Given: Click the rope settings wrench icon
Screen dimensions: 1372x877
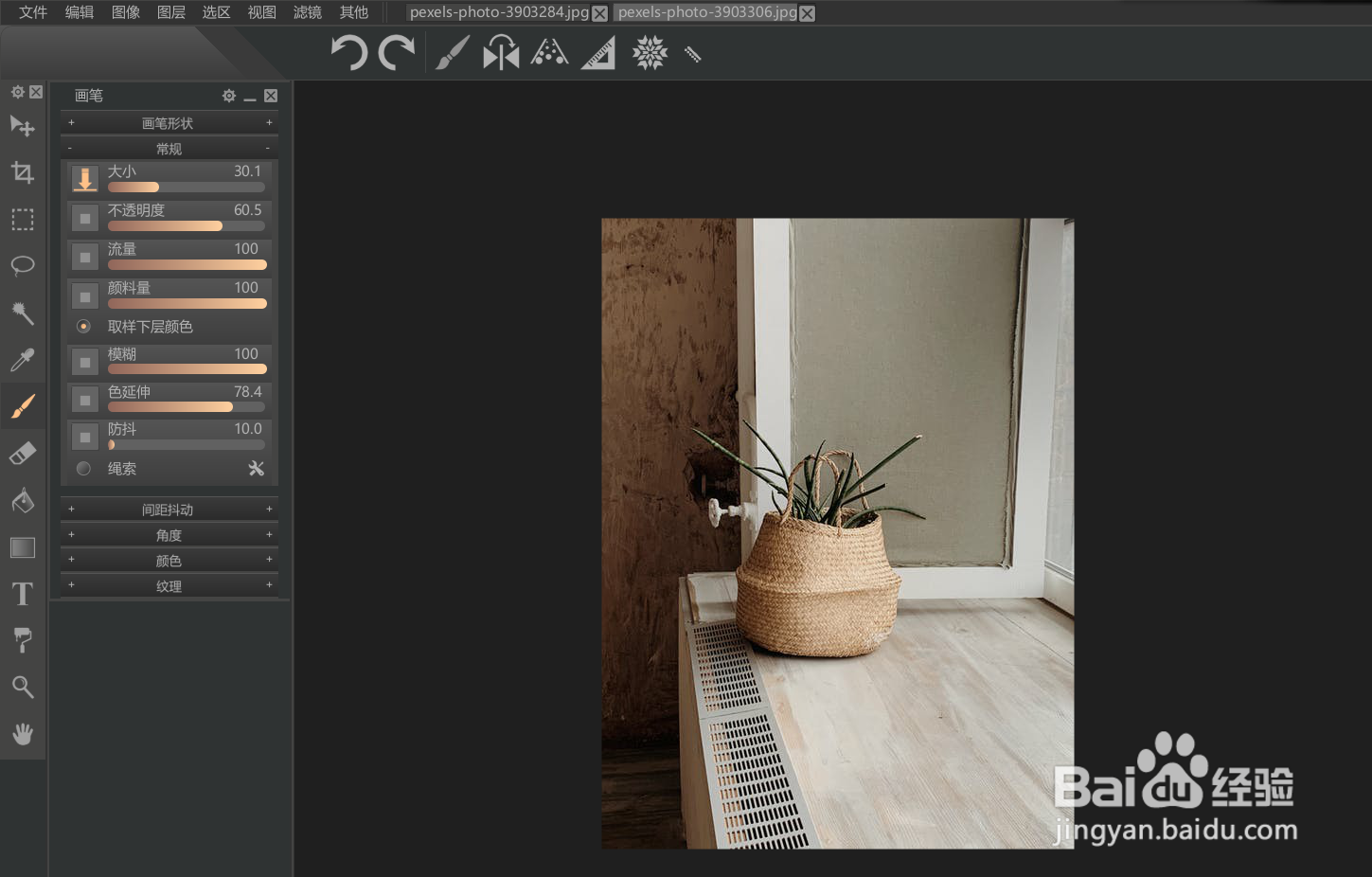Looking at the screenshot, I should (x=256, y=469).
